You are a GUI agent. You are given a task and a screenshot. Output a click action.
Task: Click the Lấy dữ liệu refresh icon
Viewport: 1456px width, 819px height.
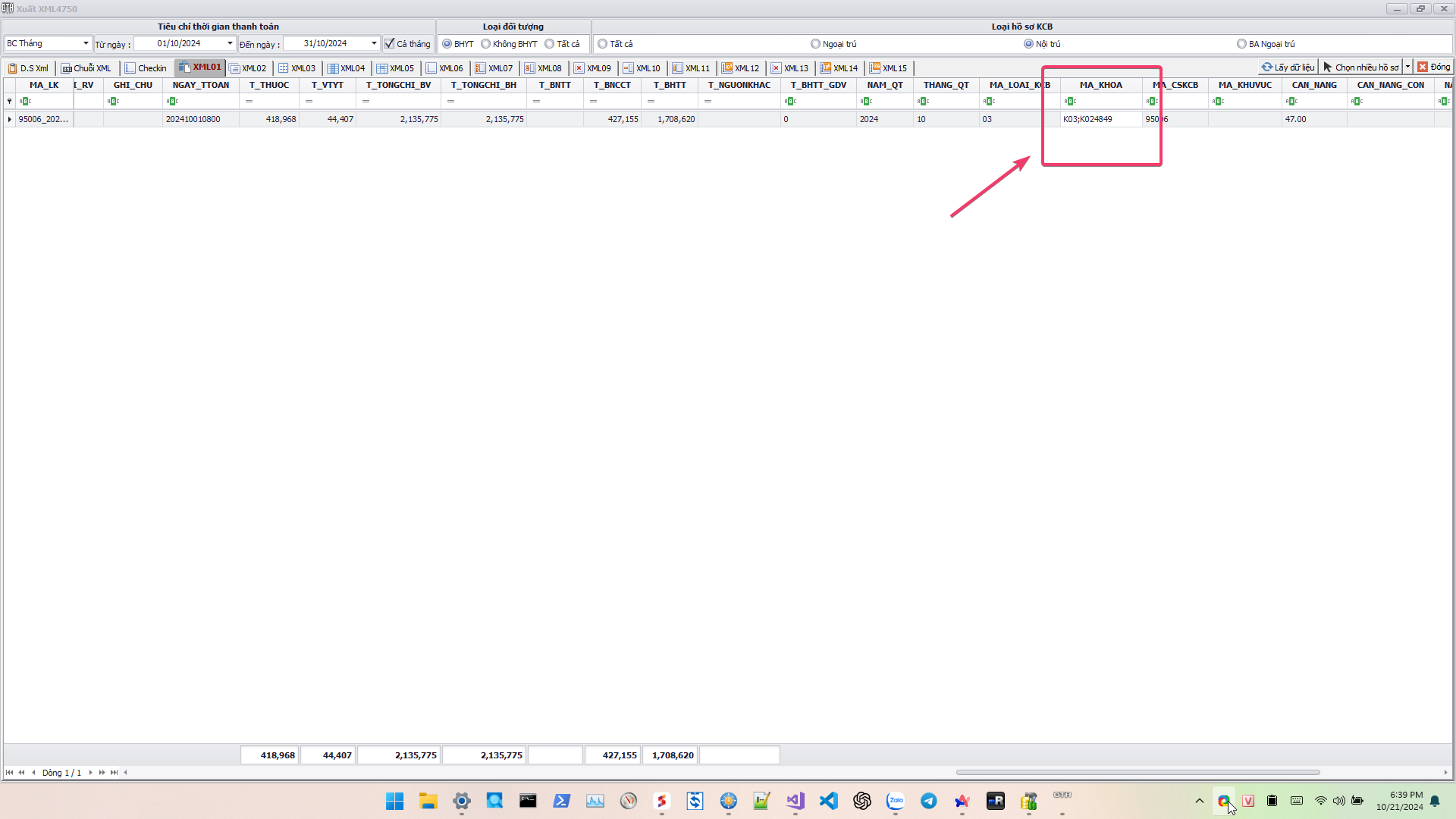coord(1266,67)
